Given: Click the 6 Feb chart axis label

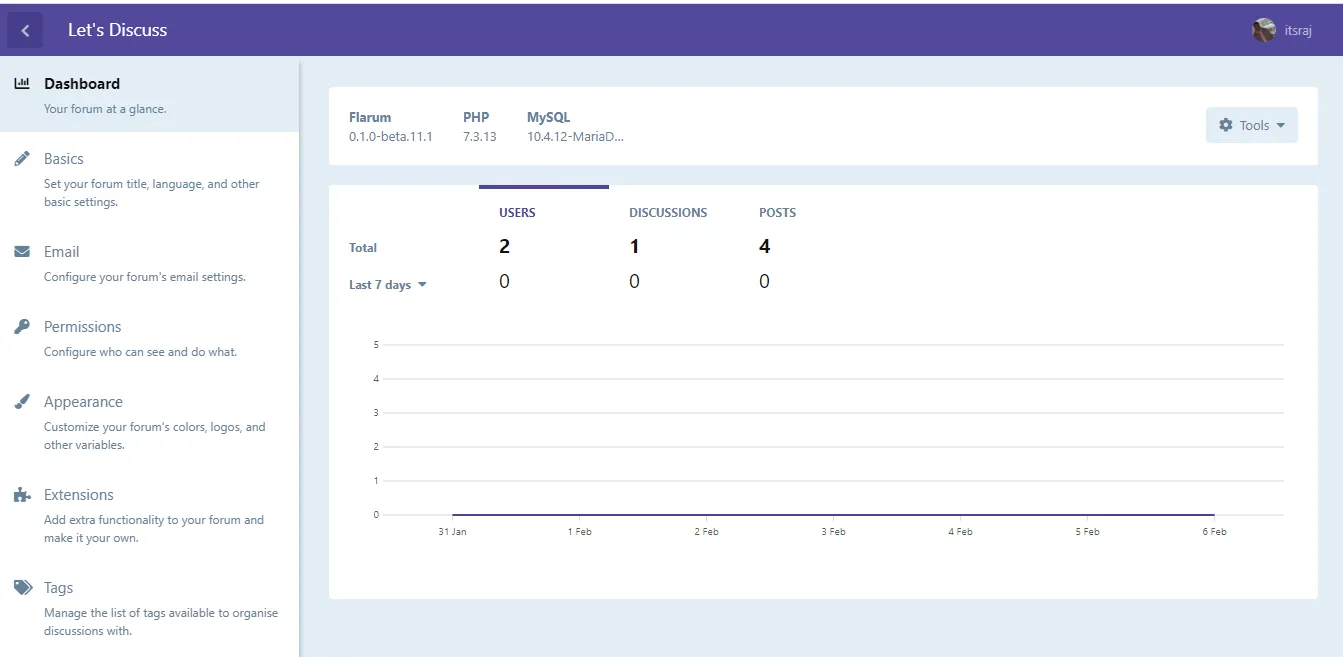Looking at the screenshot, I should (1214, 532).
